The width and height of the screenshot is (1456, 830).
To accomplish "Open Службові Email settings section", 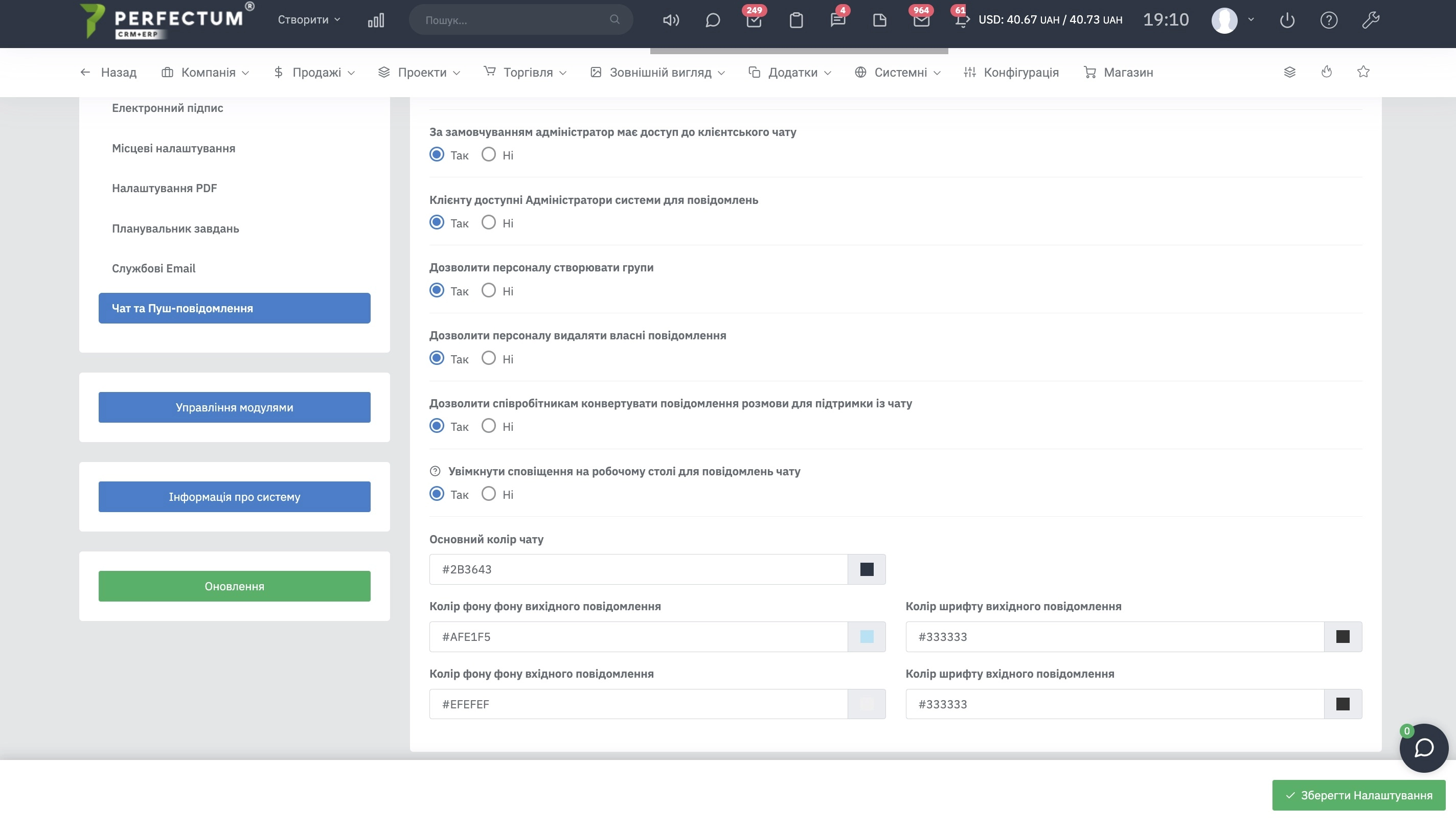I will click(x=153, y=268).
